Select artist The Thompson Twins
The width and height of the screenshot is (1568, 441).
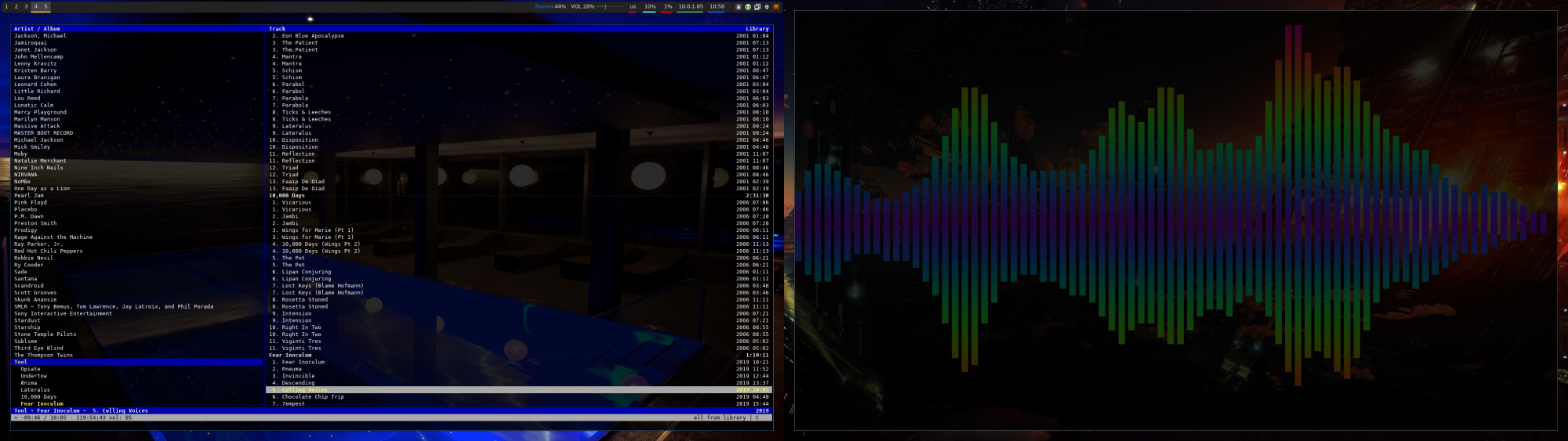pyautogui.click(x=43, y=356)
